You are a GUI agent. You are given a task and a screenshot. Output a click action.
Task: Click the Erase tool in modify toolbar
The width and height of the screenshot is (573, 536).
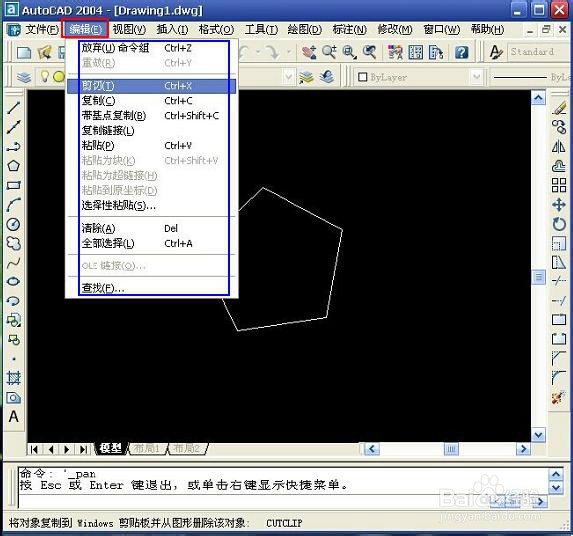[559, 108]
